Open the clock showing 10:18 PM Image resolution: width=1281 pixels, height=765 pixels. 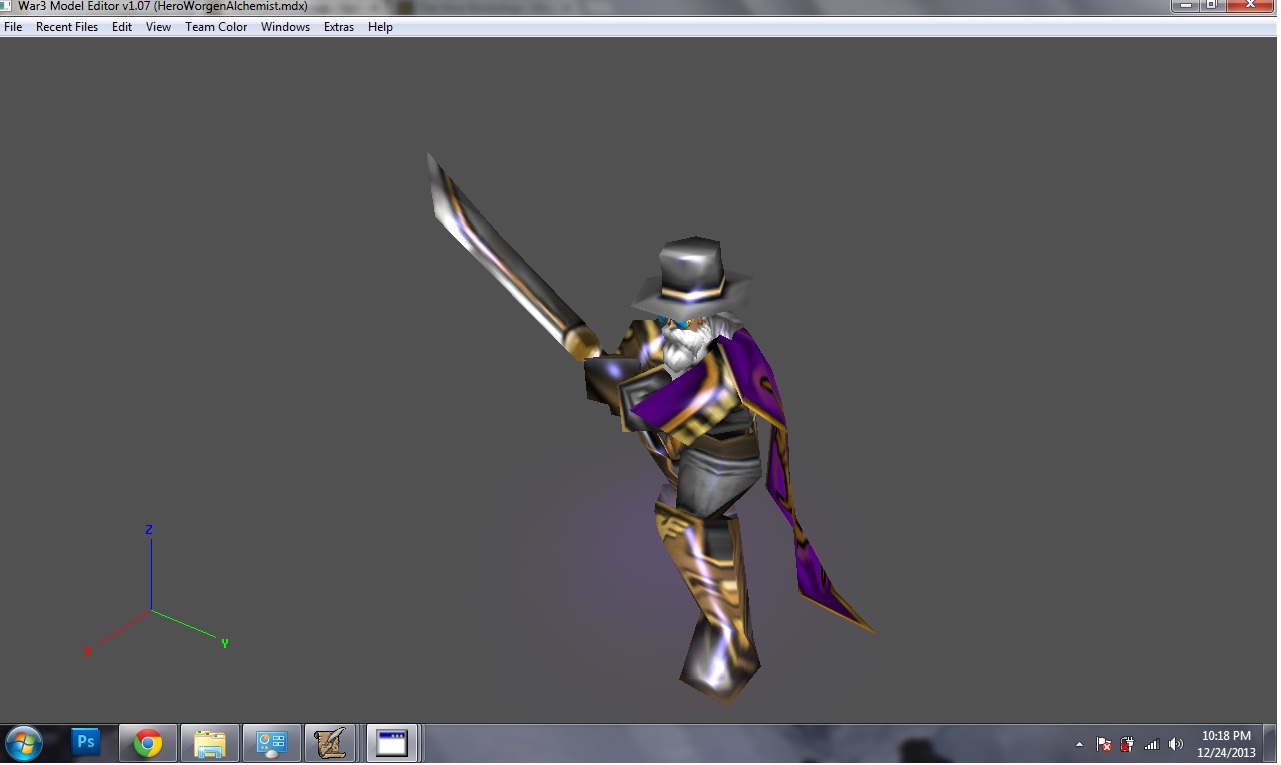(1226, 744)
